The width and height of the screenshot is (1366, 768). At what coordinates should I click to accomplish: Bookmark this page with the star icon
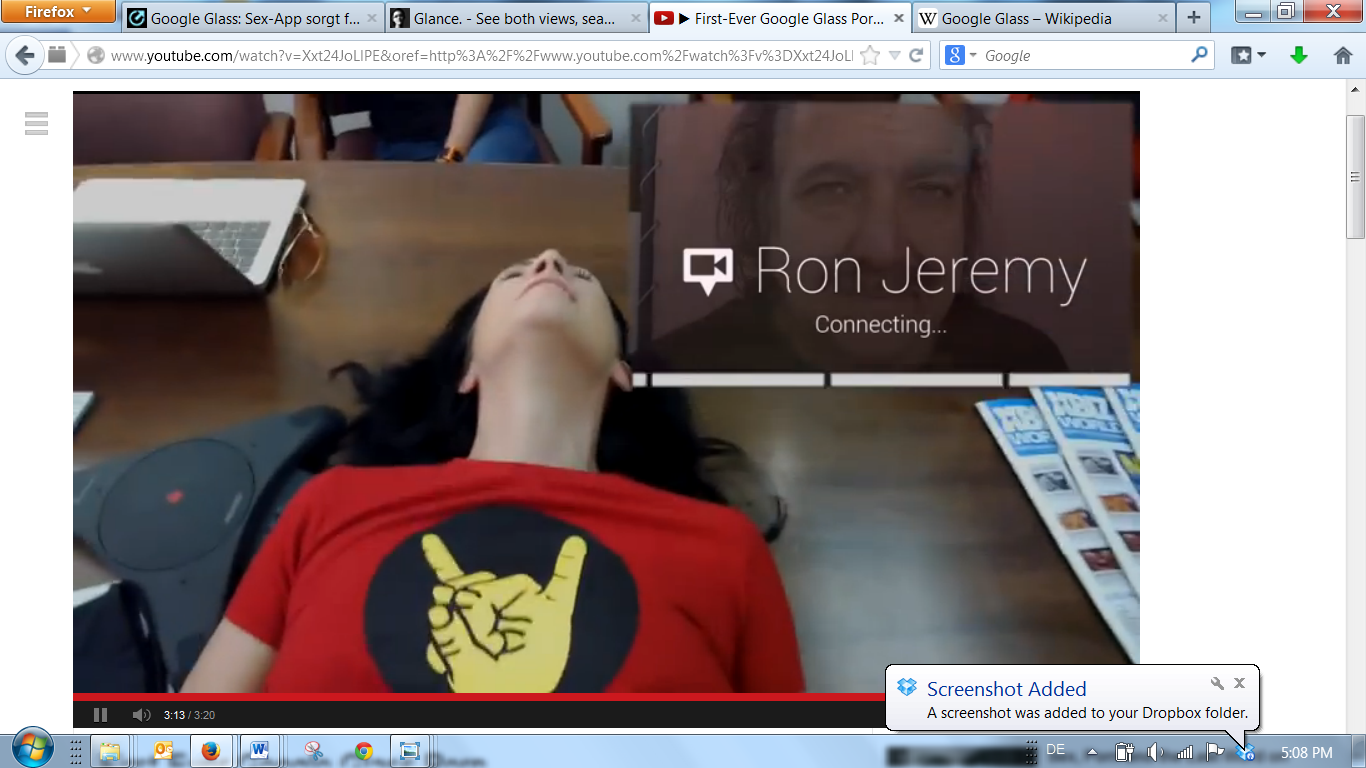click(x=870, y=56)
